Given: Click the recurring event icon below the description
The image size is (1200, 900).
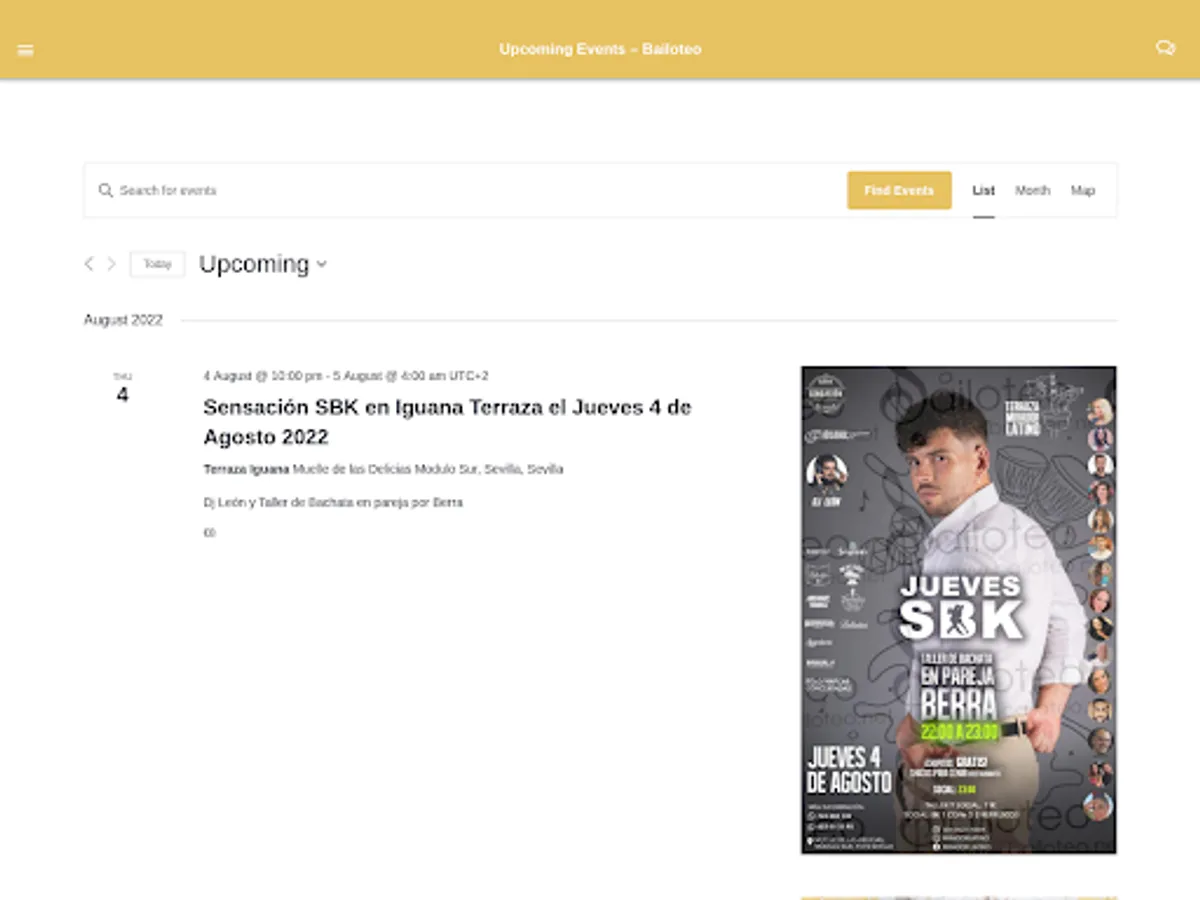Looking at the screenshot, I should [208, 532].
